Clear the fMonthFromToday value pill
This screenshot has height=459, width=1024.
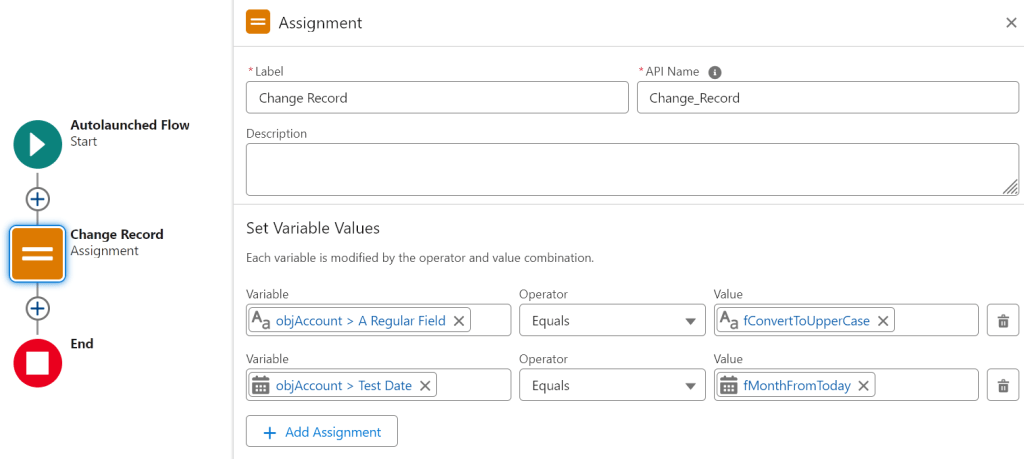(x=863, y=386)
